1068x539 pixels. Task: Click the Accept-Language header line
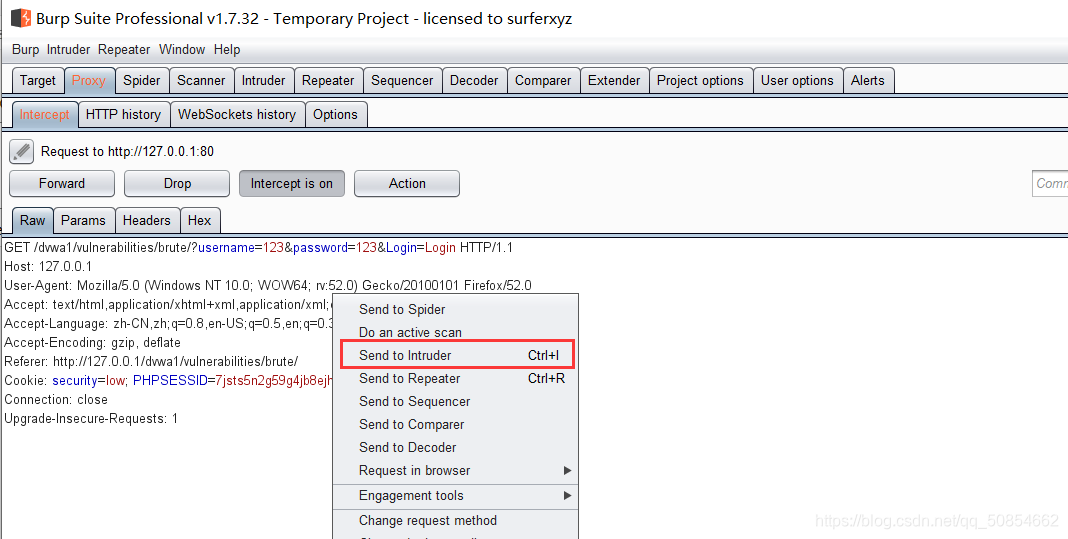[169, 324]
